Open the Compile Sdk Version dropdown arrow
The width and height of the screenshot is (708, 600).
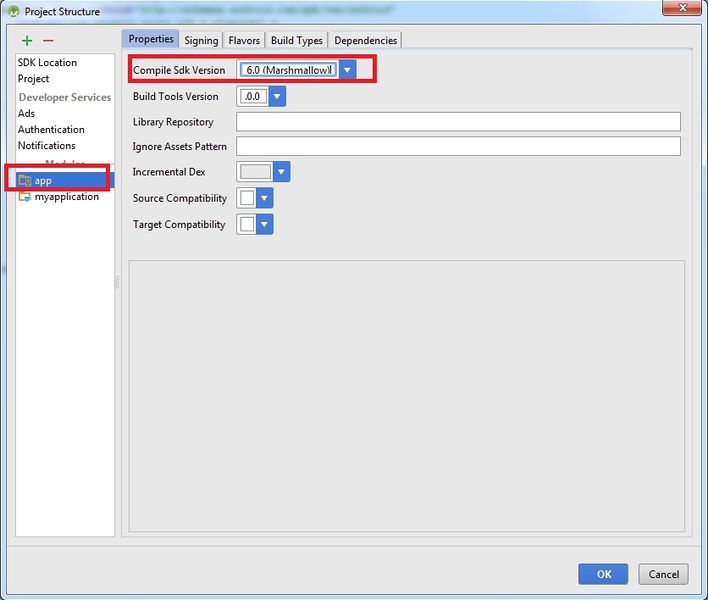(x=347, y=70)
